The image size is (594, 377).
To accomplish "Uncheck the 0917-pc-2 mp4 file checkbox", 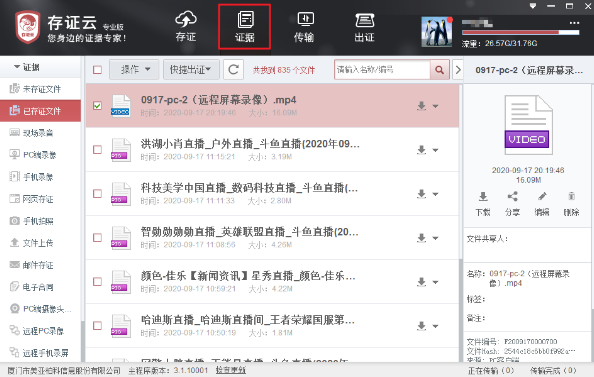I will click(97, 106).
